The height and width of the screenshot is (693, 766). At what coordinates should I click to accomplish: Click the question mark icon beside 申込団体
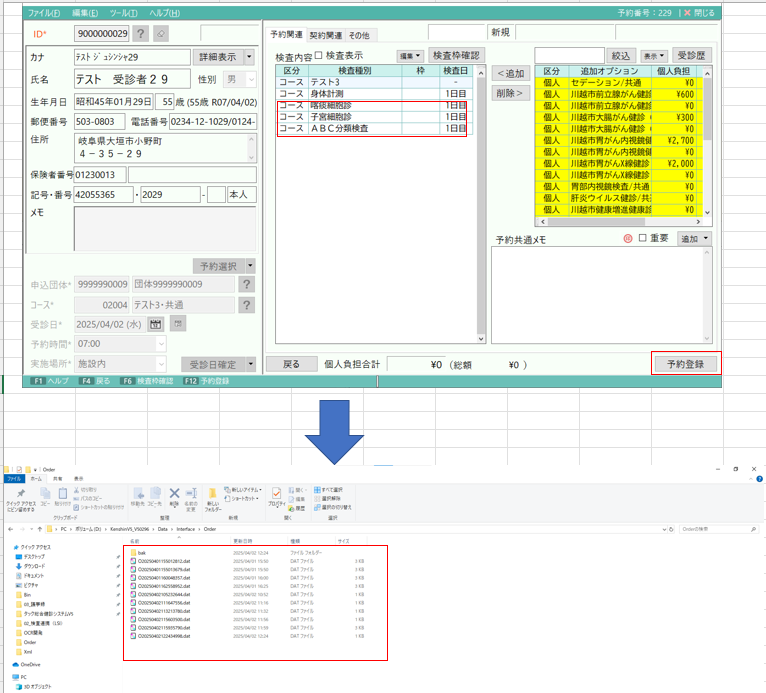click(247, 284)
